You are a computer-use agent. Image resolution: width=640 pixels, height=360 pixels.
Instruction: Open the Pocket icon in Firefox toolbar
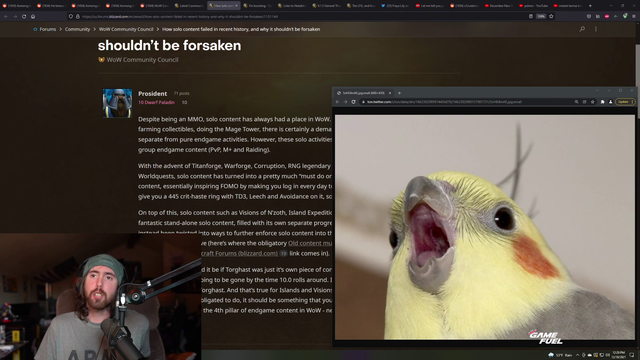[x=589, y=16]
